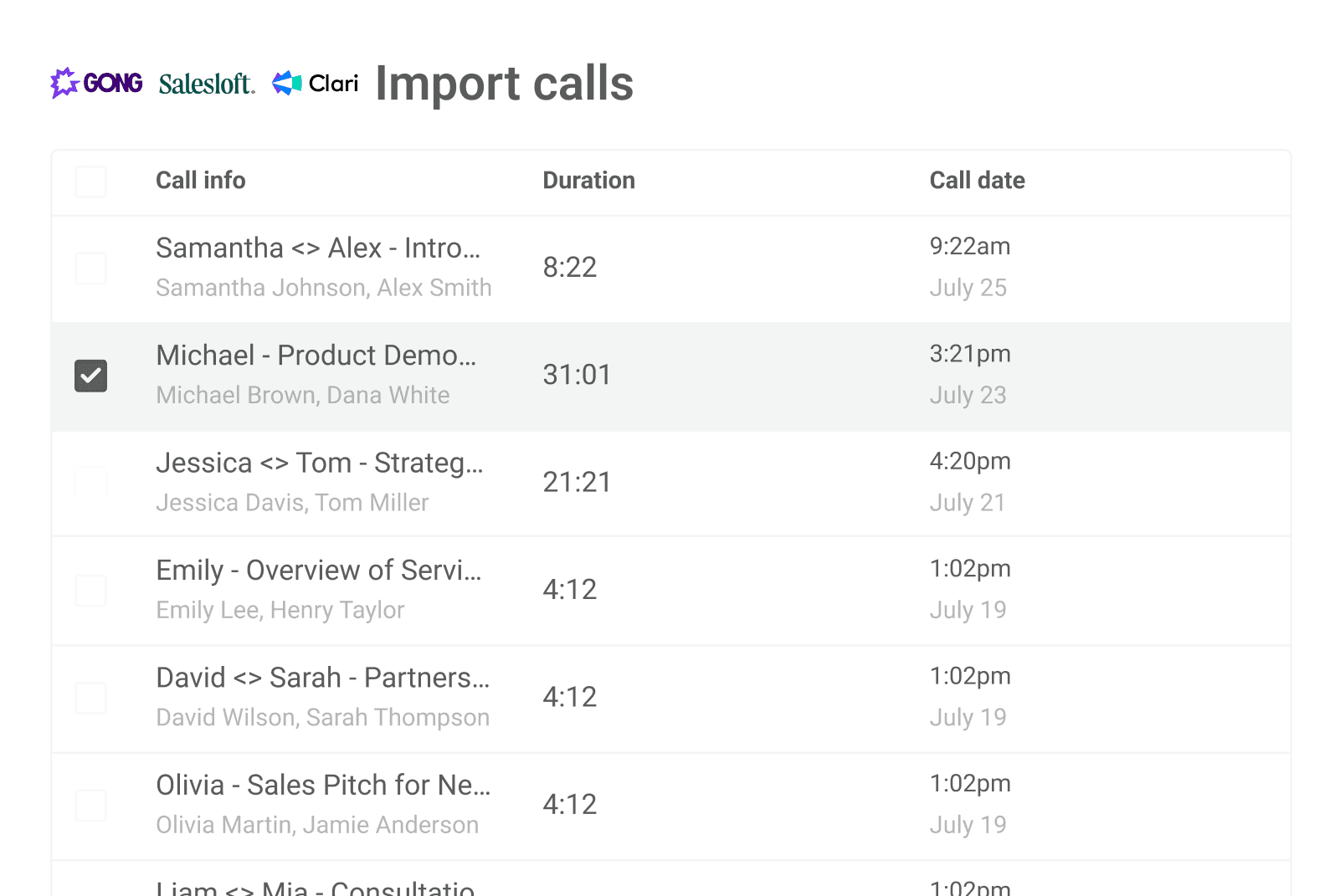The height and width of the screenshot is (896, 1340).
Task: Sort by the Duration column header
Action: pyautogui.click(x=589, y=181)
